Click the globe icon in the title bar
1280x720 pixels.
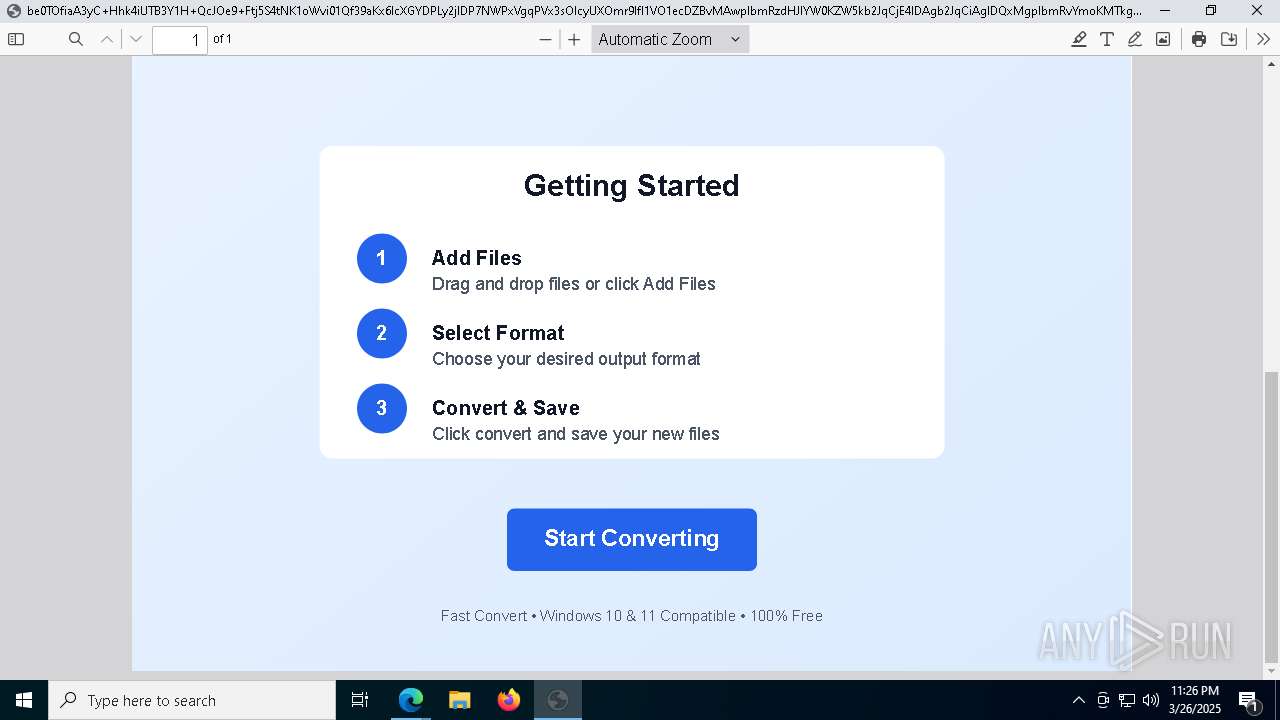point(13,11)
